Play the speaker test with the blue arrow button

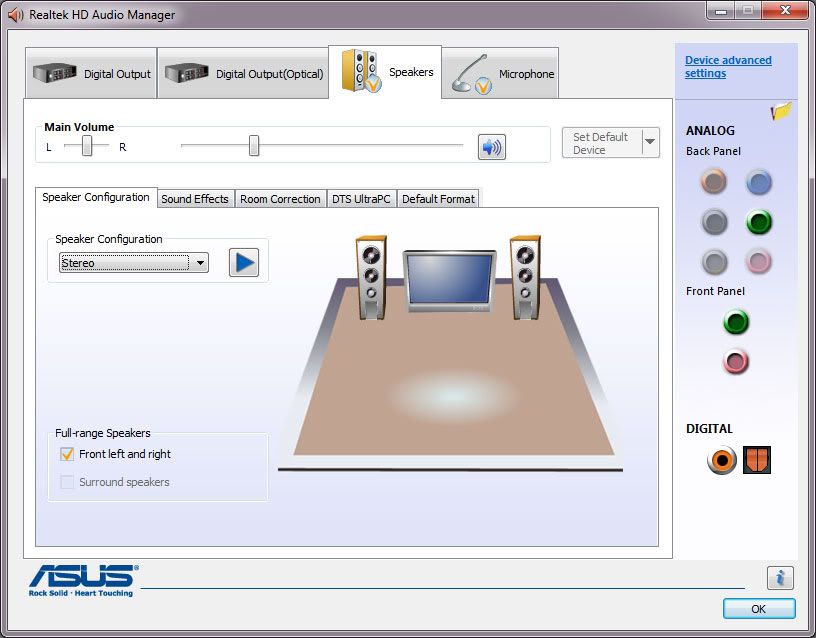point(244,262)
